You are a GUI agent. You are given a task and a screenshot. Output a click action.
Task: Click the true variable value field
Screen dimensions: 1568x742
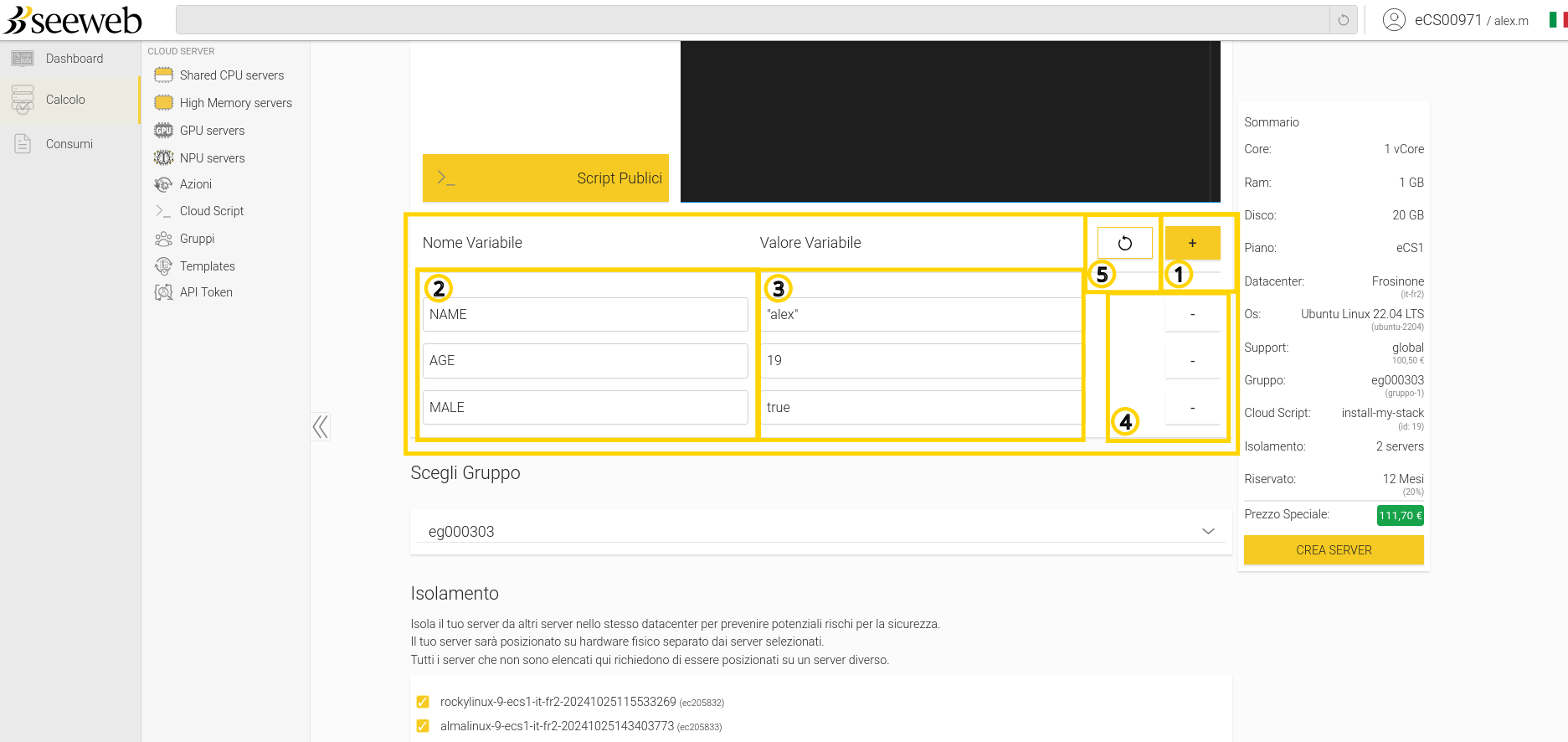tap(921, 408)
